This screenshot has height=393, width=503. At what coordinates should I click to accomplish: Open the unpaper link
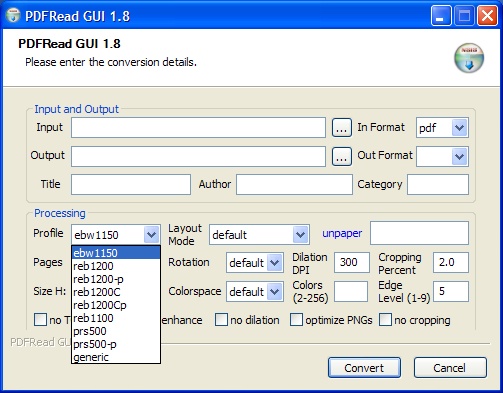click(342, 233)
